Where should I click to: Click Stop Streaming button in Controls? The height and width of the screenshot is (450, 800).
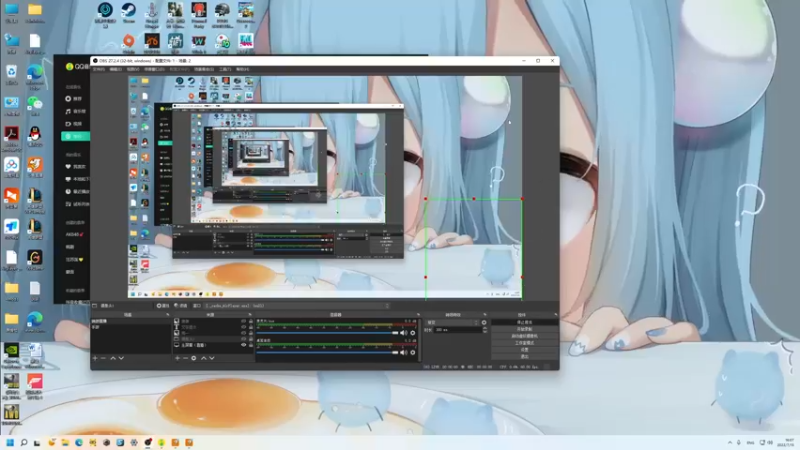[x=524, y=322]
